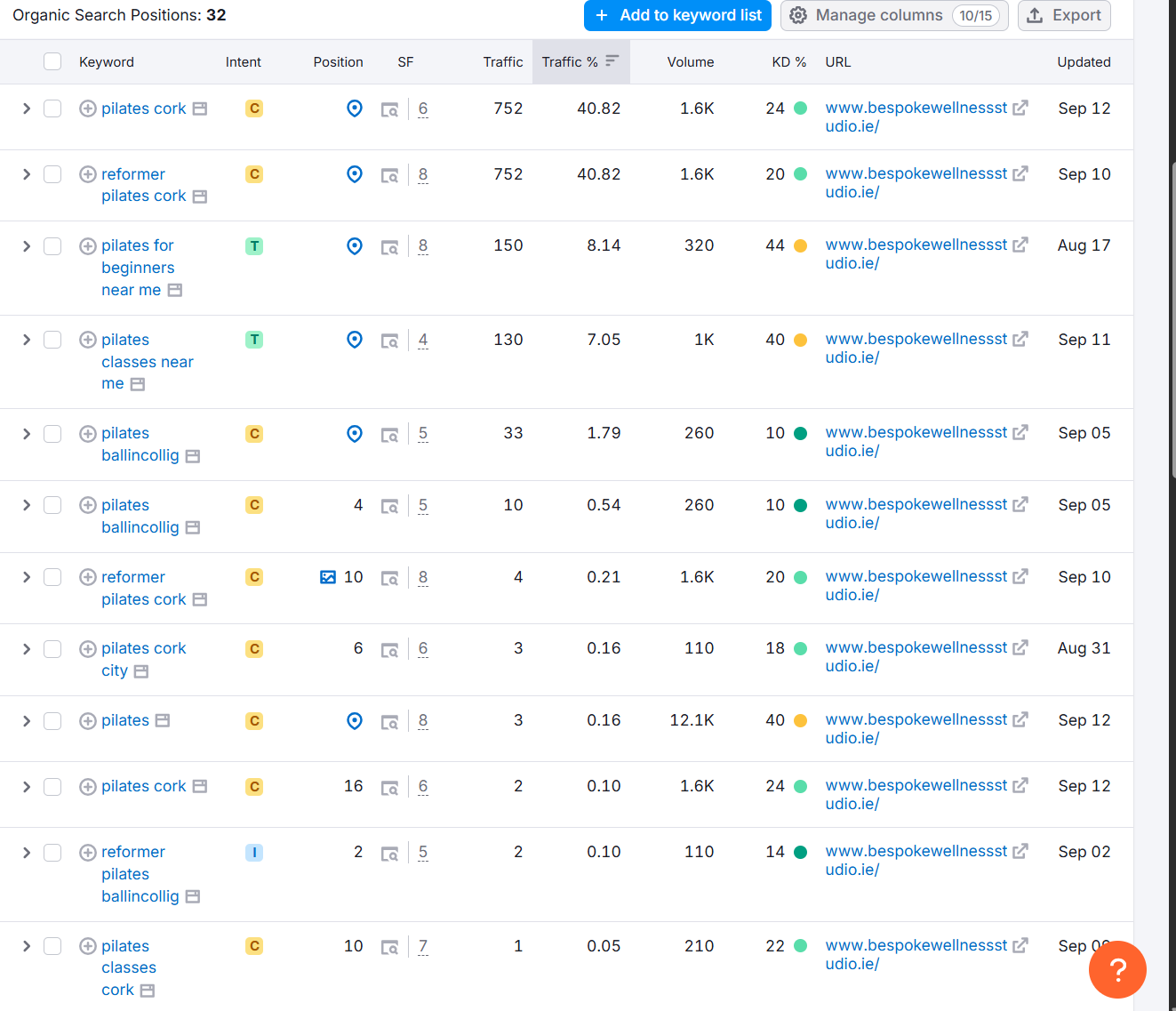This screenshot has width=1176, height=1011.
Task: Sort table by KD % column header
Action: 788,62
